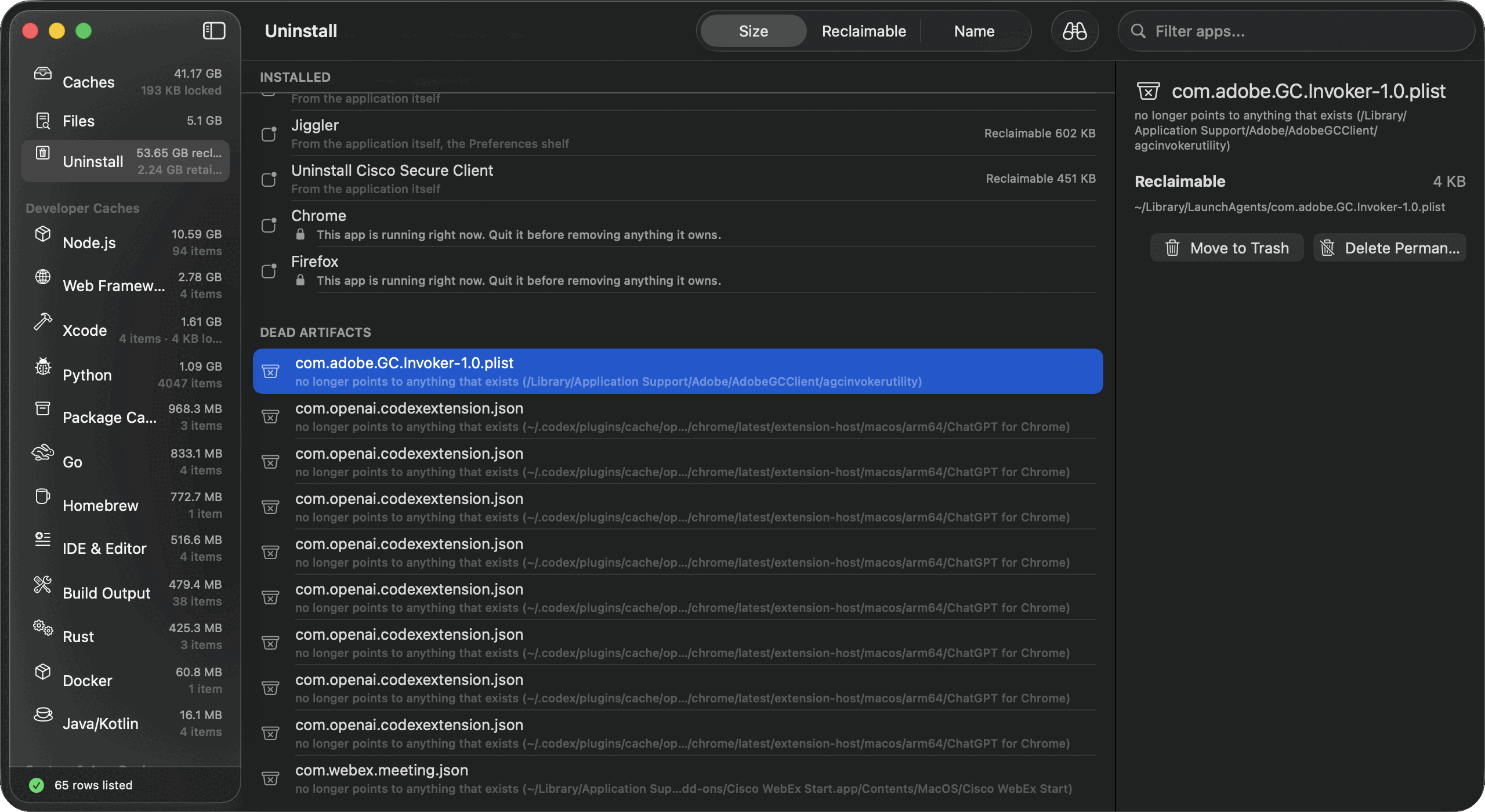This screenshot has width=1485, height=812.
Task: Click the Uninstall Cisco Secure Client app icon
Action: click(269, 179)
